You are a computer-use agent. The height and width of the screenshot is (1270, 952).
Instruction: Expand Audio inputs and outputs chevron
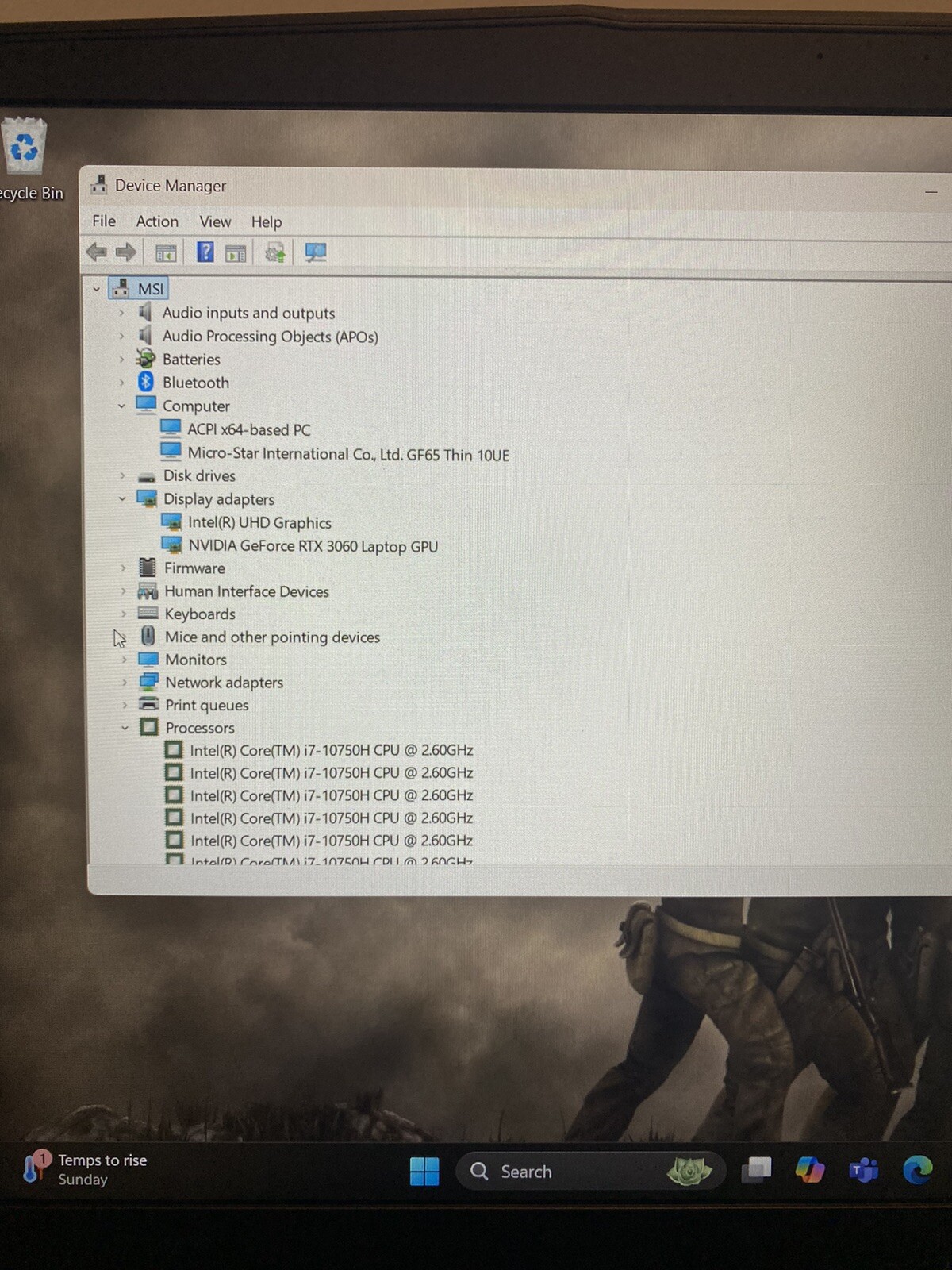121,313
